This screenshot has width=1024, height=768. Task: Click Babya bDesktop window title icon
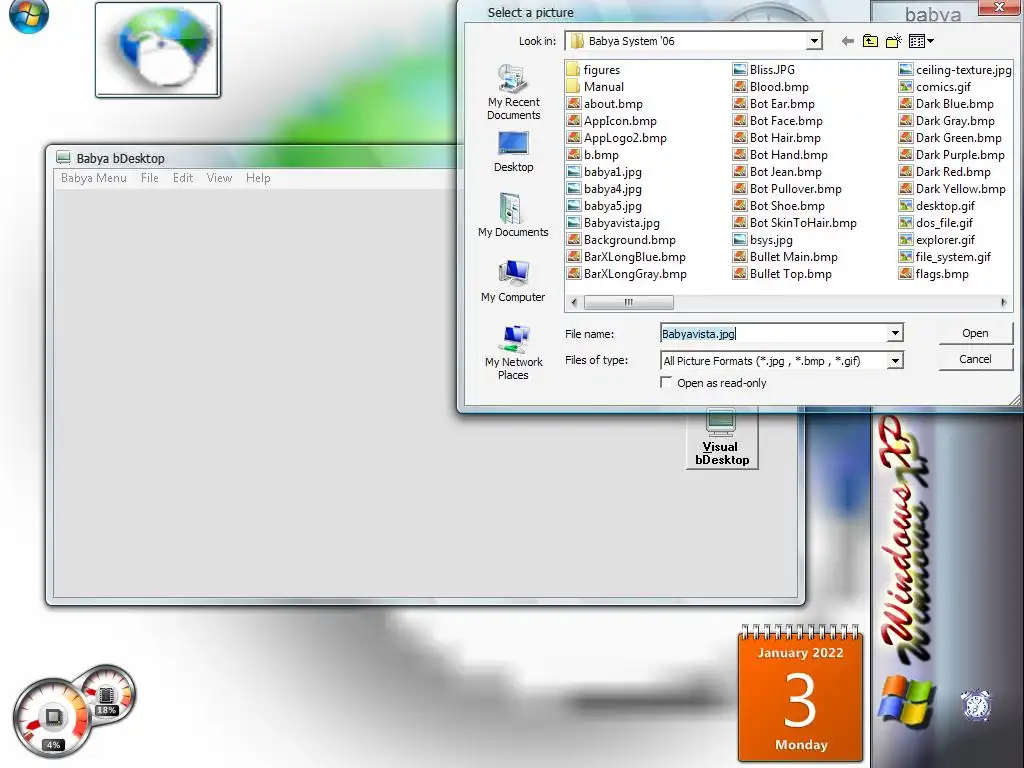coord(63,157)
